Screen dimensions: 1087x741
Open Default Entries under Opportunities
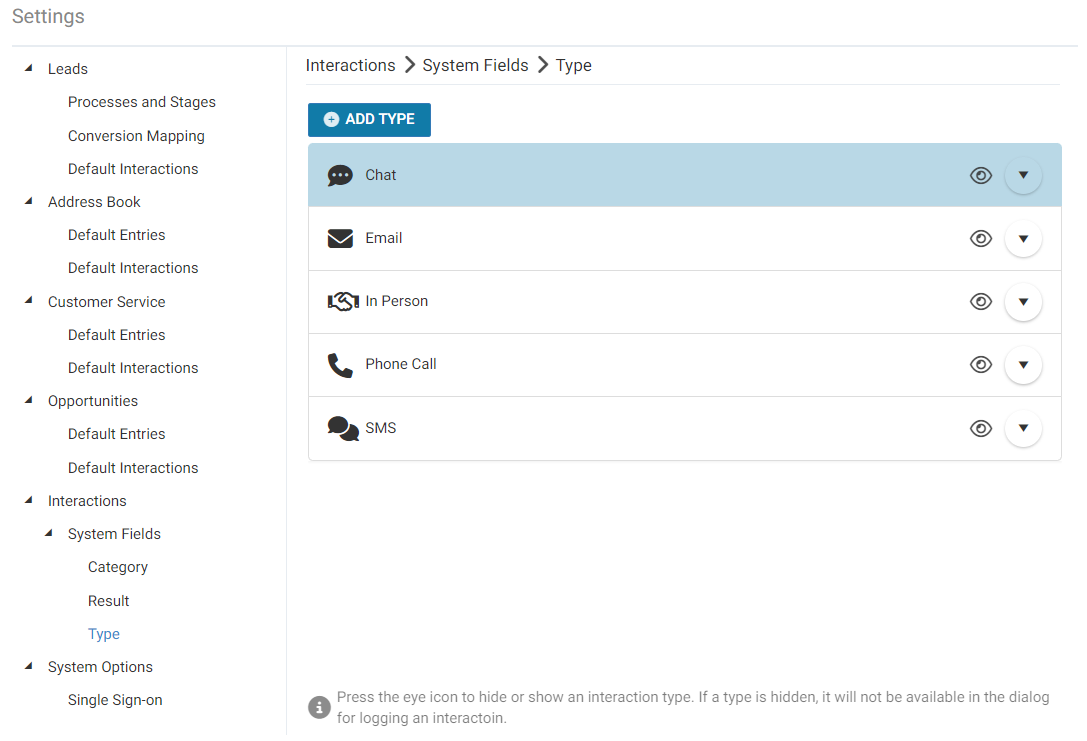point(116,434)
